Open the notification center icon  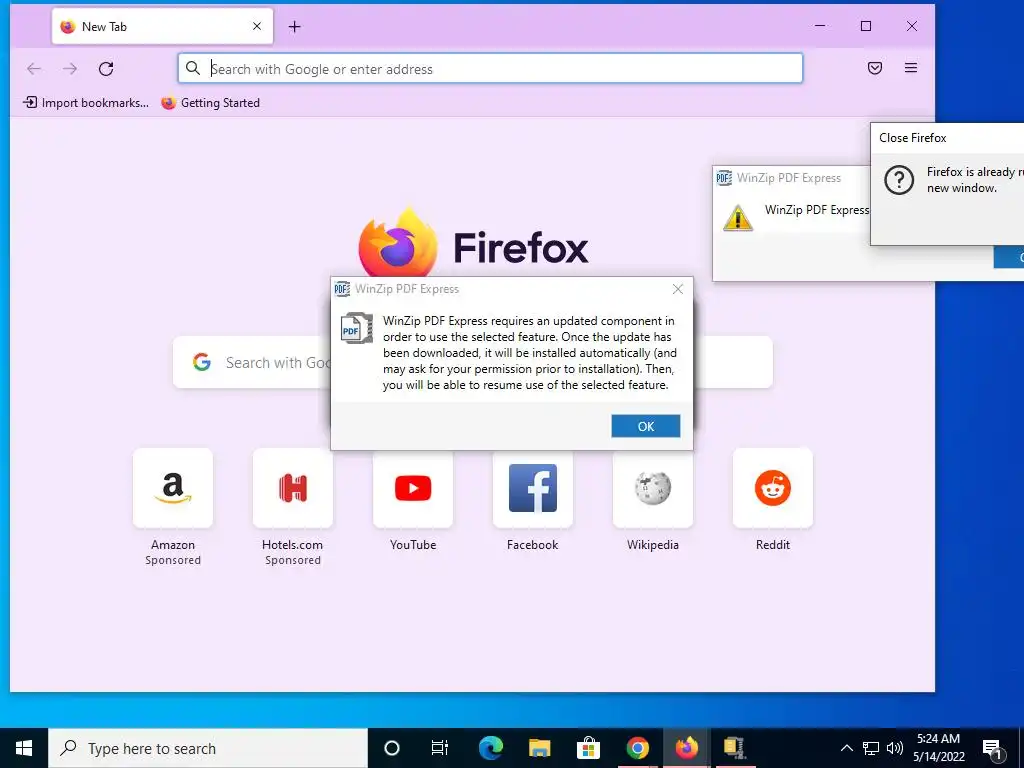(993, 749)
